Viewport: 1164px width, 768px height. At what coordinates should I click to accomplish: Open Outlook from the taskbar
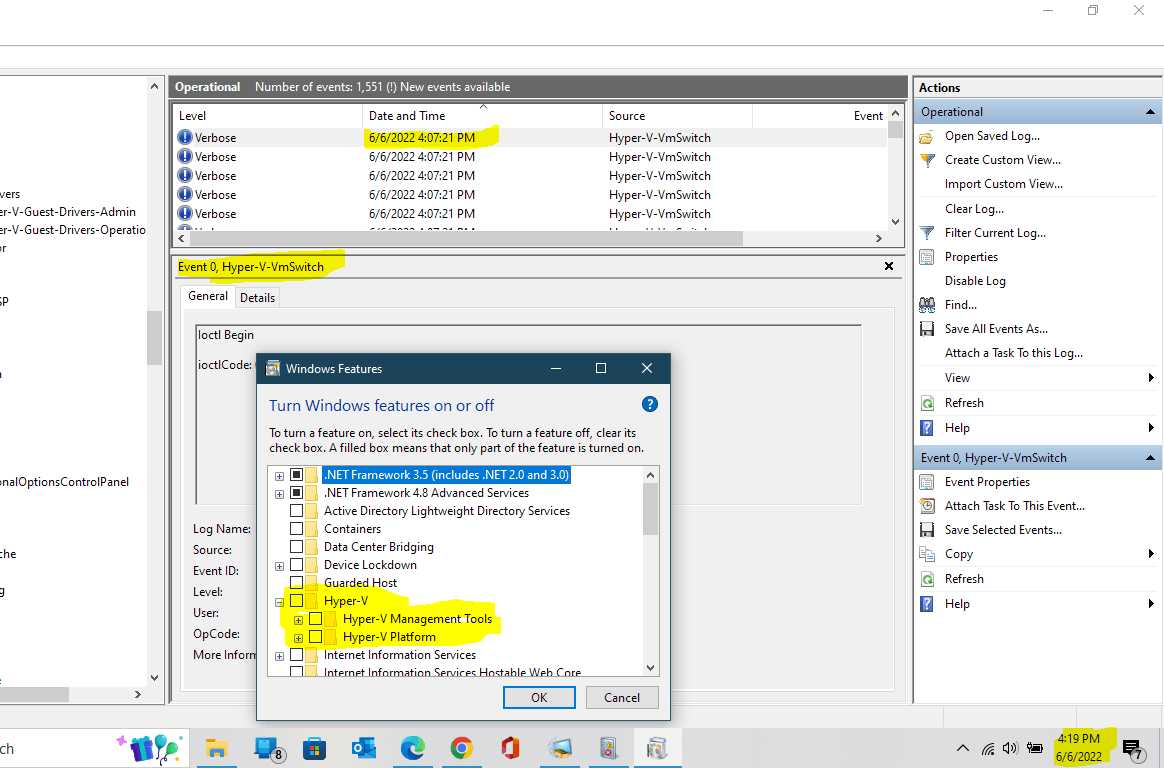(x=364, y=748)
